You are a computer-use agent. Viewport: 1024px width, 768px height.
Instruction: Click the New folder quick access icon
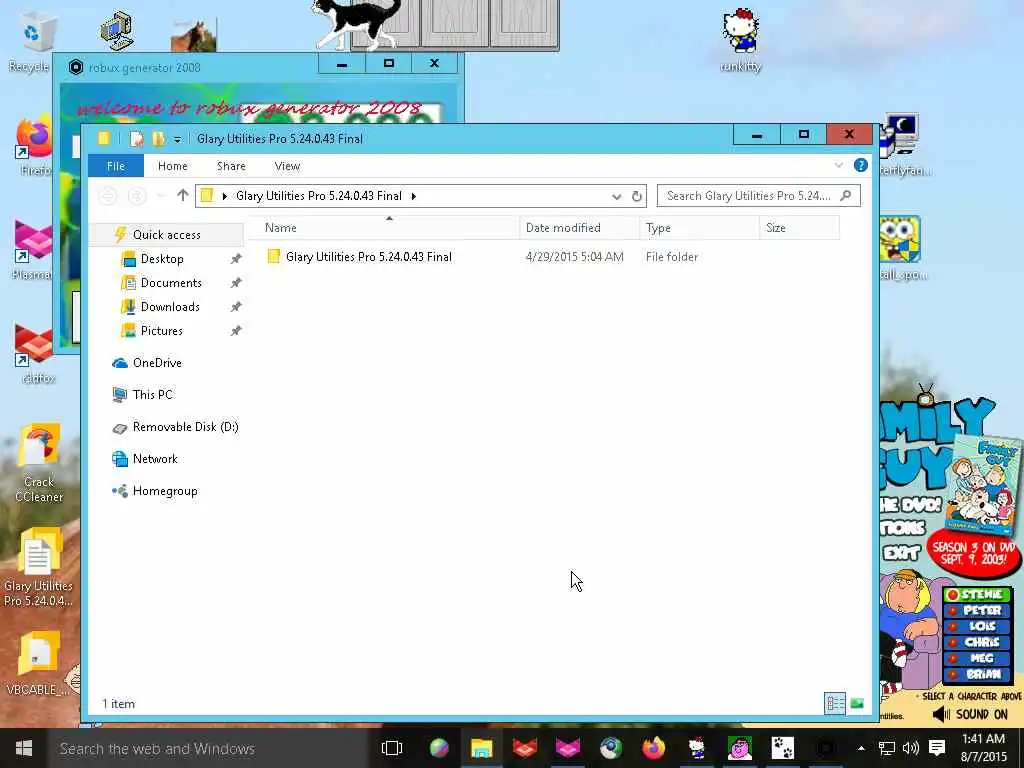click(158, 138)
